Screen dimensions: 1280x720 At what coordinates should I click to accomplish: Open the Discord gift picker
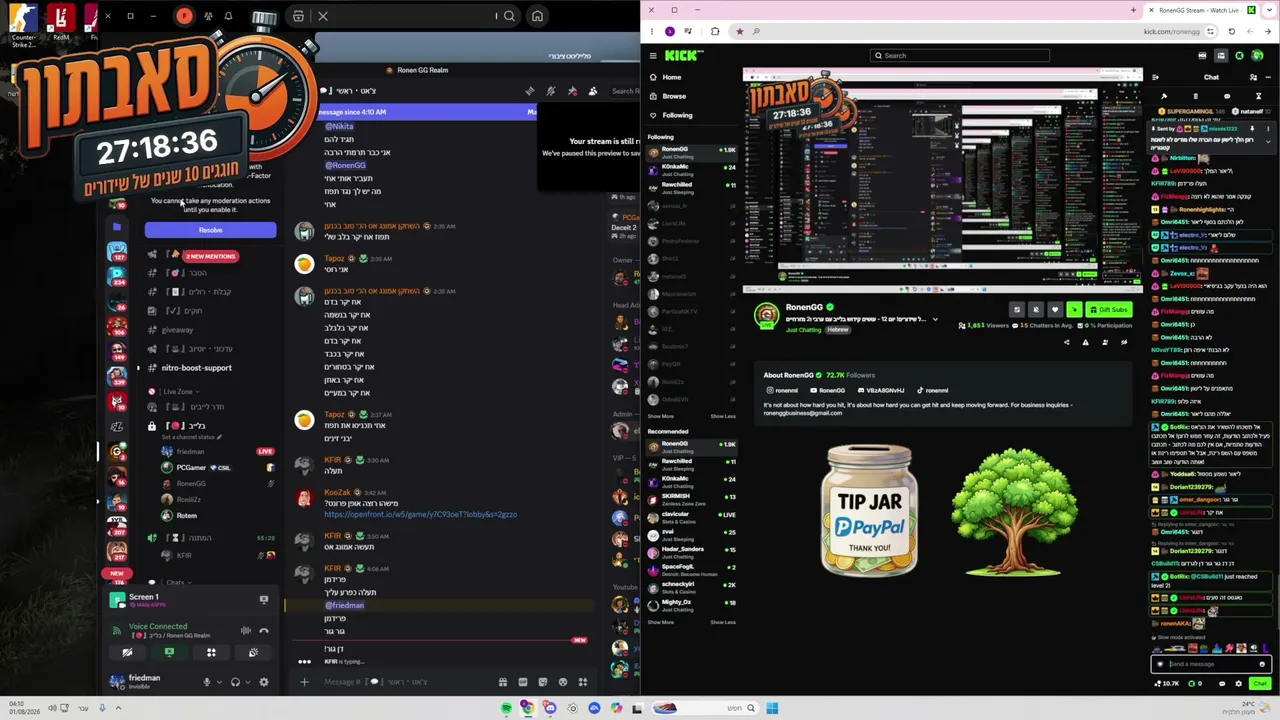click(503, 682)
